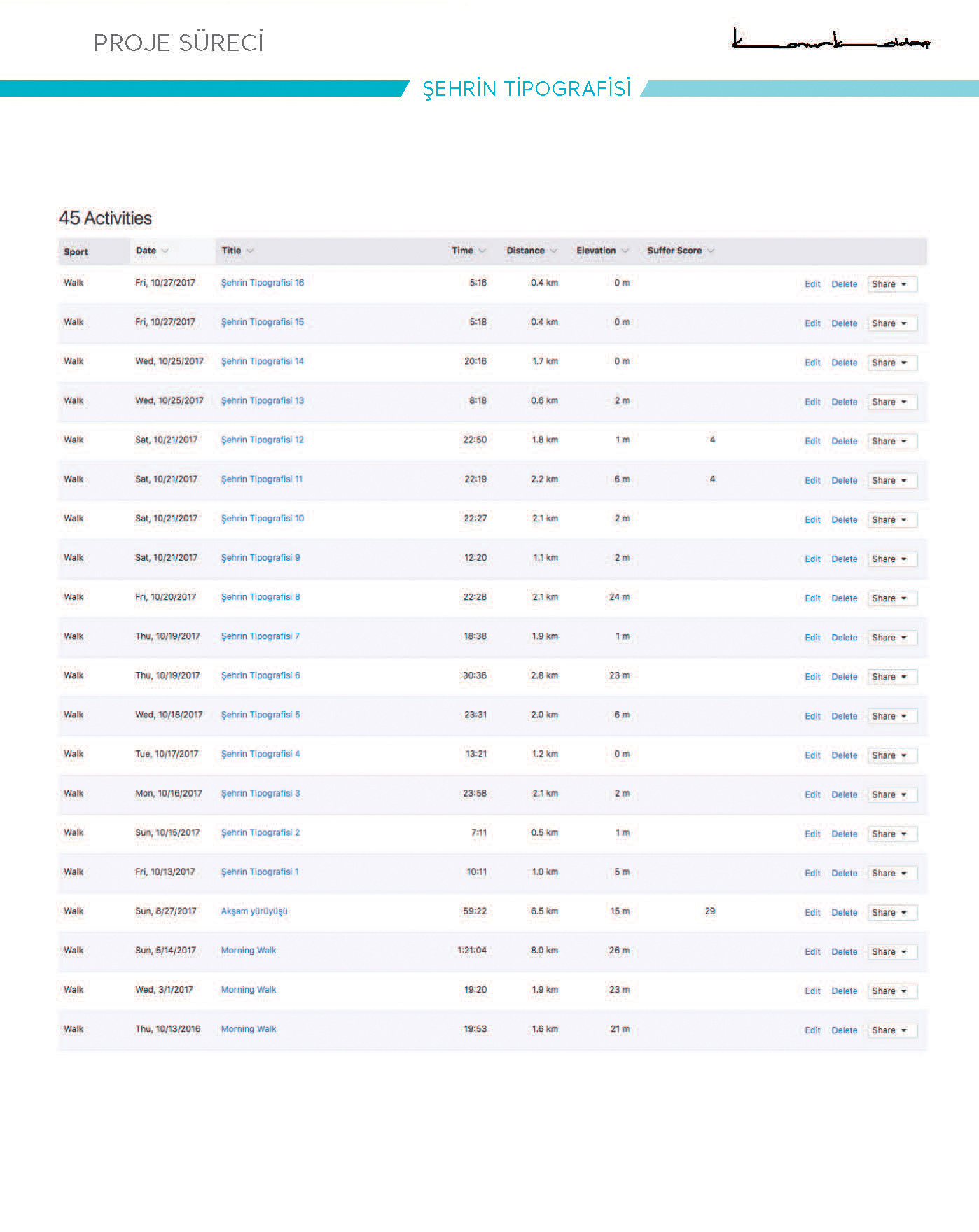Viewport: 979px width, 1232px height.
Task: Open Akşam yürüyüşü activity
Action: click(x=254, y=911)
